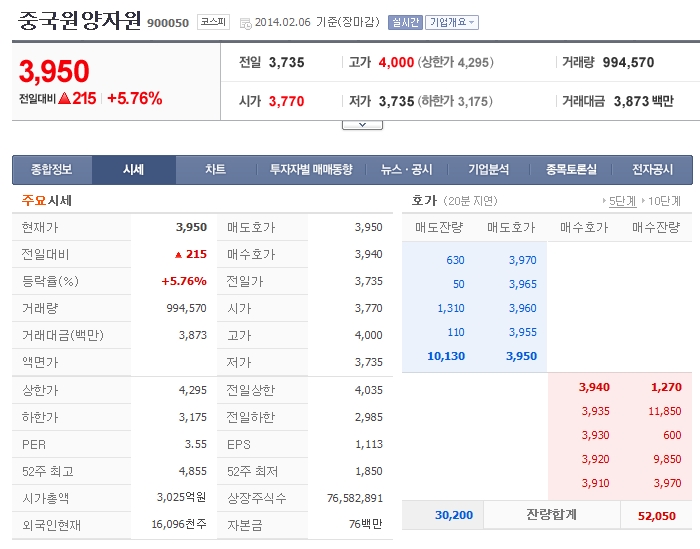Click the total bid volume 52,050
Viewport: 700px width, 549px height.
[657, 516]
